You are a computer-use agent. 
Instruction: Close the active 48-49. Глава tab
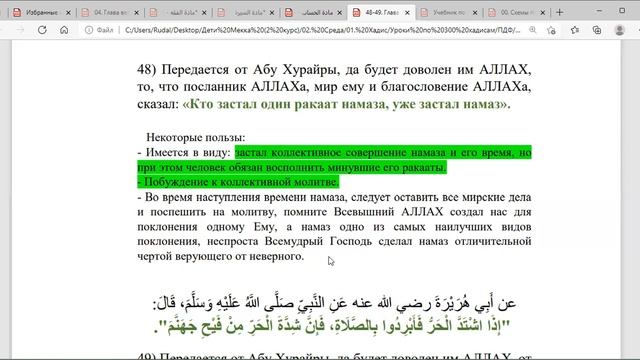coord(407,13)
